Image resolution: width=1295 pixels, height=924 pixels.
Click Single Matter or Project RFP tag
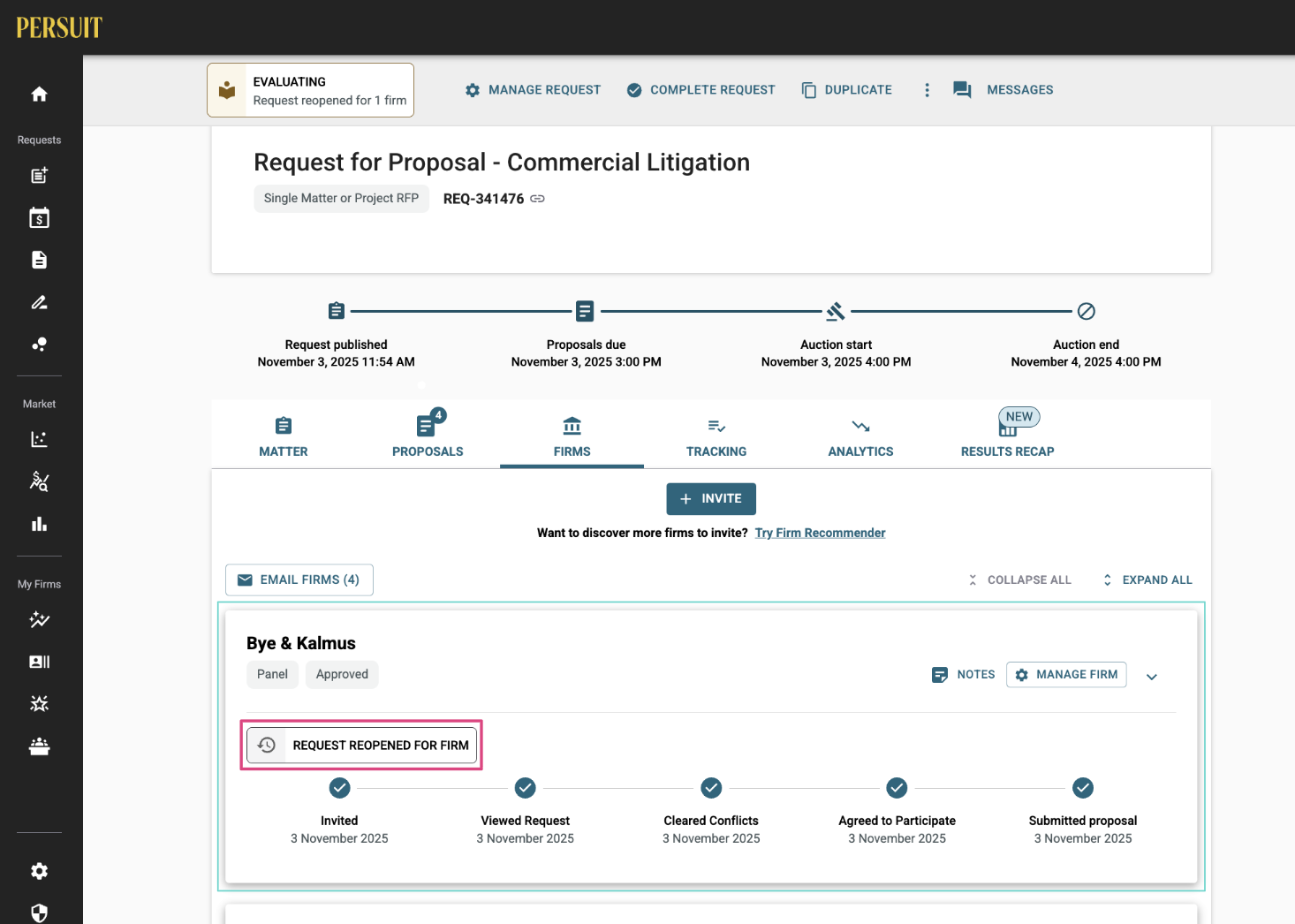click(x=341, y=199)
